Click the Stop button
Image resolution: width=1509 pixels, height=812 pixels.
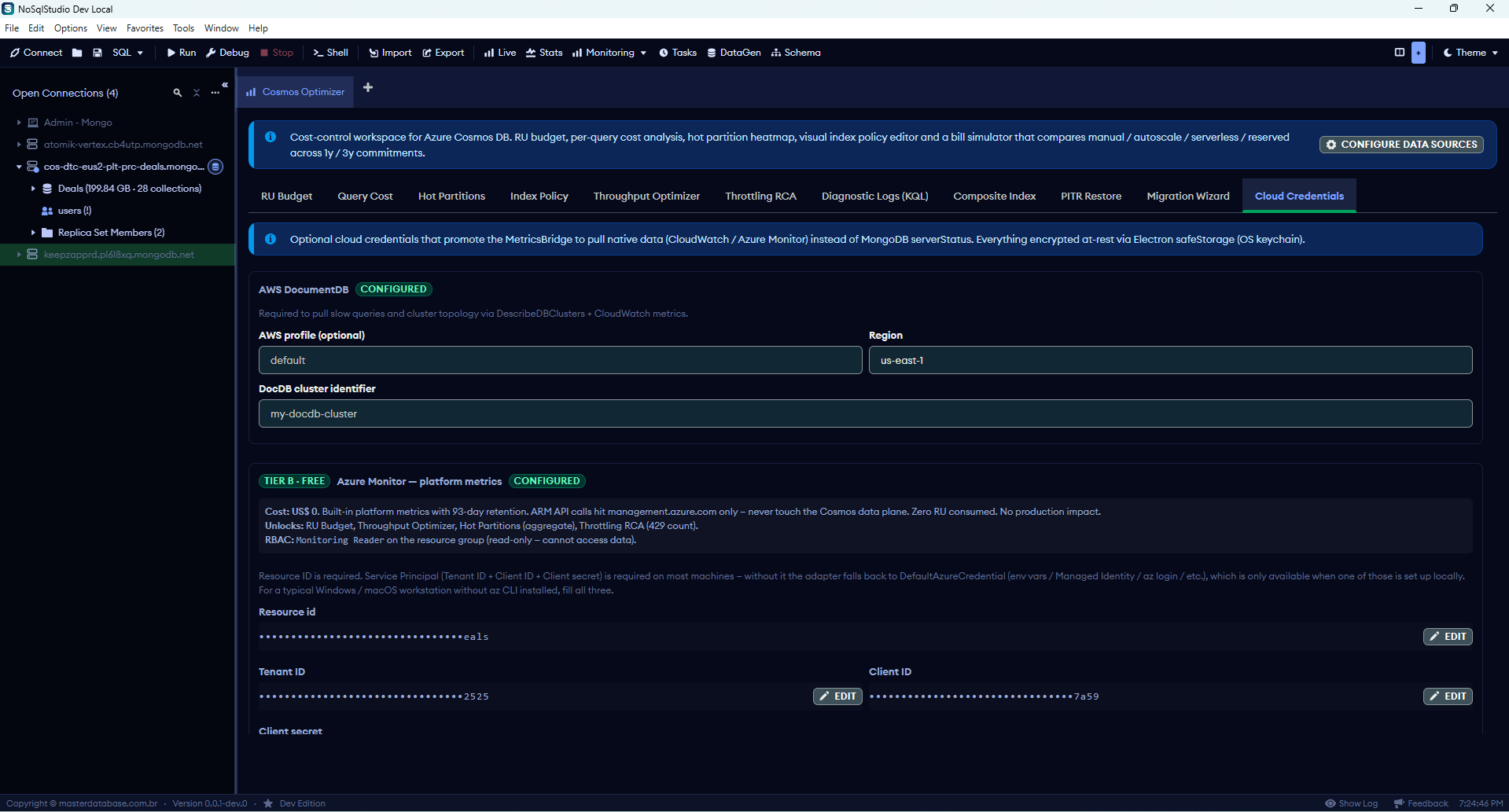[277, 53]
